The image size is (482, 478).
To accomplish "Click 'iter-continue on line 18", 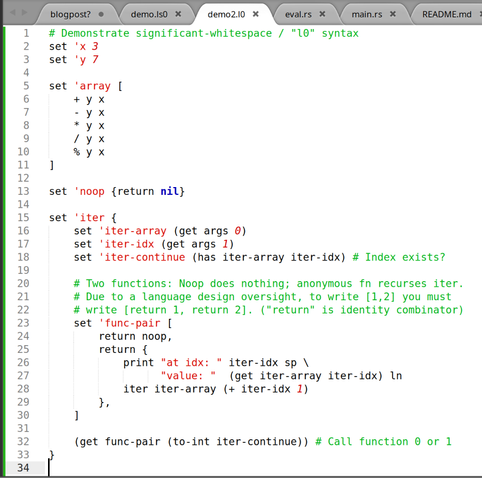I will pos(142,257).
